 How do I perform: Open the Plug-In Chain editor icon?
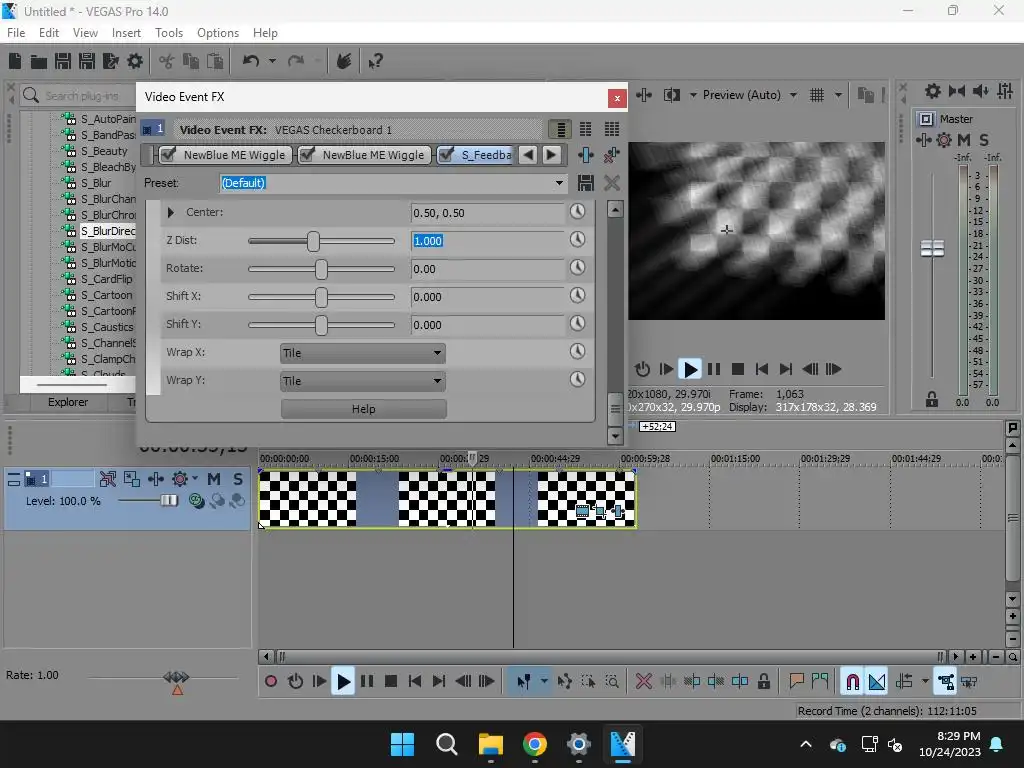point(586,155)
